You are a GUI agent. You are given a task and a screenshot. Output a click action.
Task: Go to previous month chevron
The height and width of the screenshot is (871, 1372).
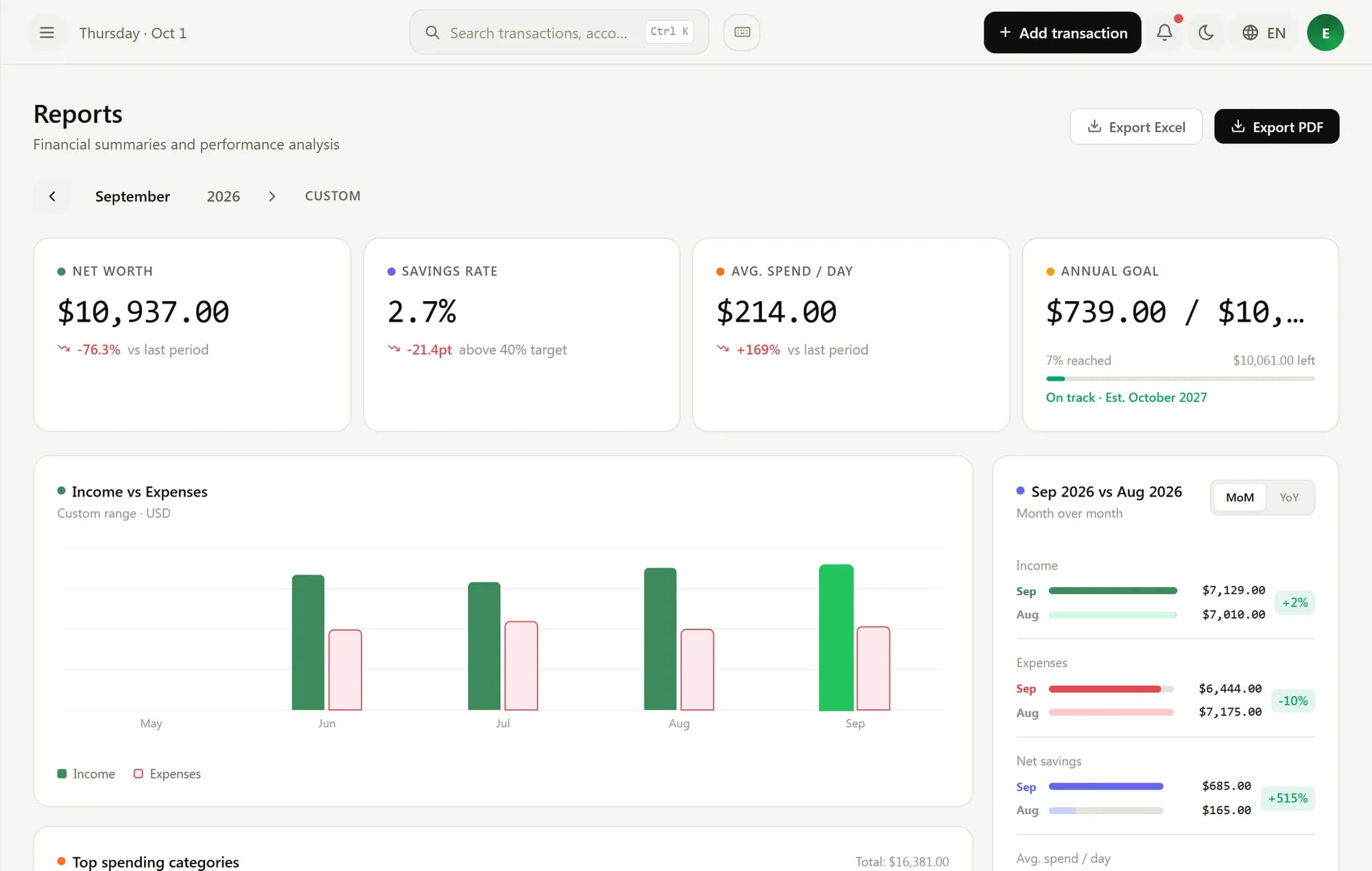tap(52, 196)
